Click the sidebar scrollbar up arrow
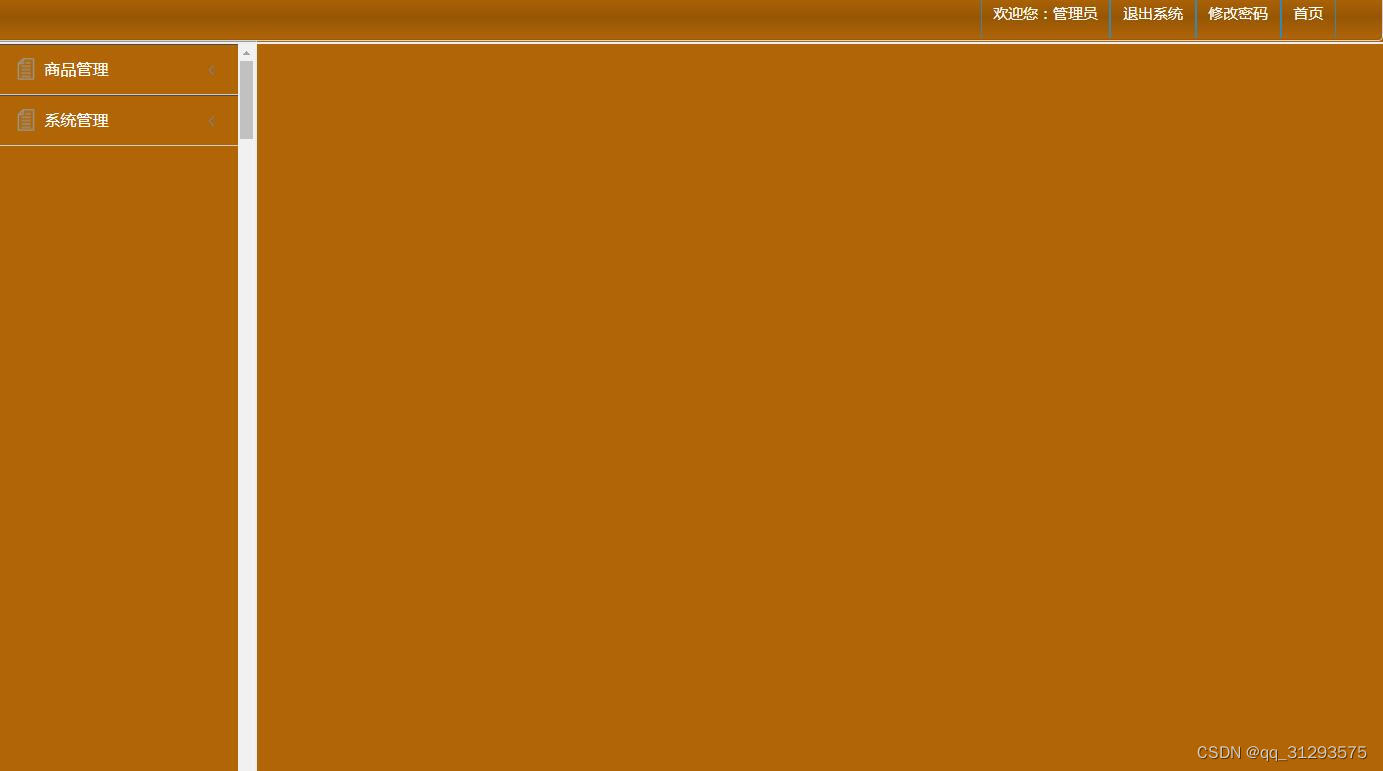Image resolution: width=1383 pixels, height=771 pixels. (x=246, y=53)
